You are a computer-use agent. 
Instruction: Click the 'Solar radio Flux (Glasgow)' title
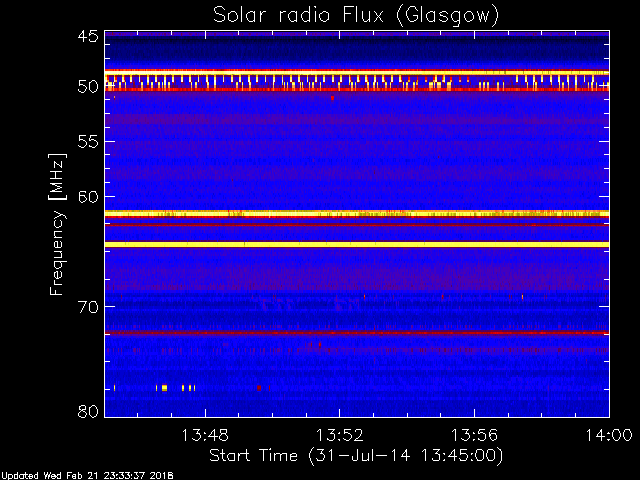point(356,16)
